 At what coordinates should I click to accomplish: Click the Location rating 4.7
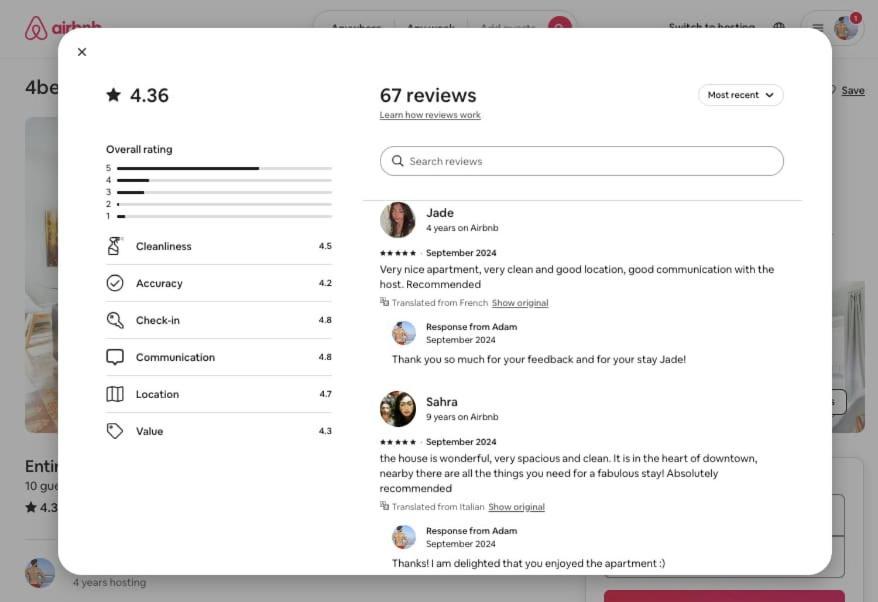(325, 394)
